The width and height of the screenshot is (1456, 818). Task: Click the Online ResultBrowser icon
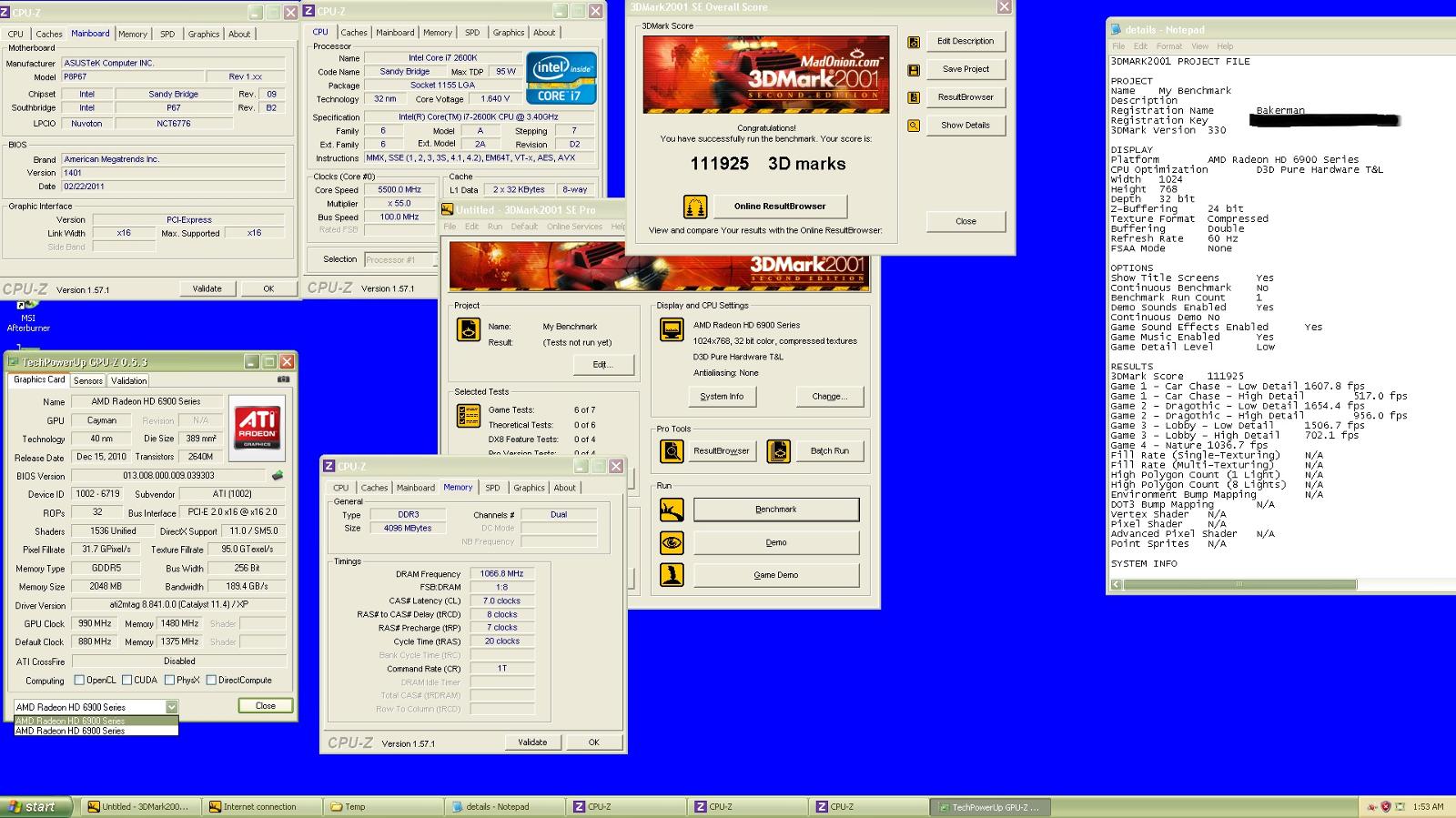click(695, 207)
